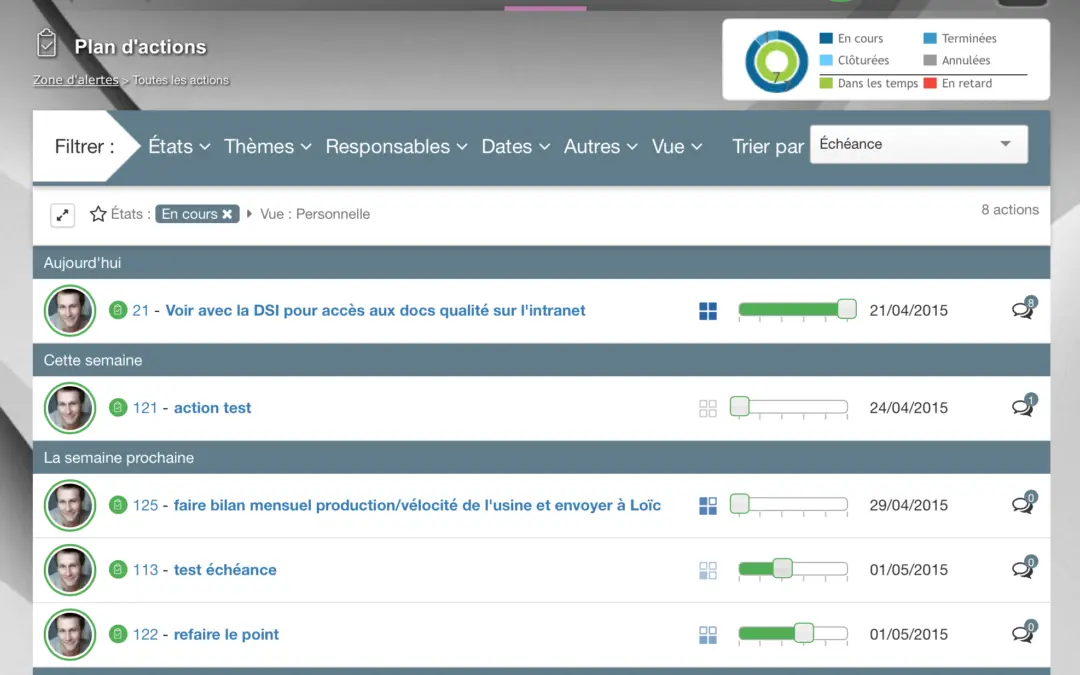Screen dimensions: 1080x675
Task: Expand the Responsables filter dropdown
Action: tap(396, 147)
